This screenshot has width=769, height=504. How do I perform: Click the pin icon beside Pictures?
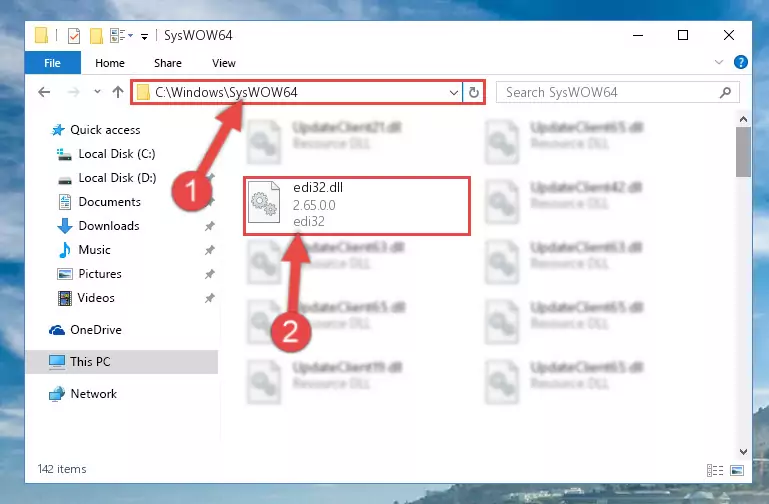(209, 274)
